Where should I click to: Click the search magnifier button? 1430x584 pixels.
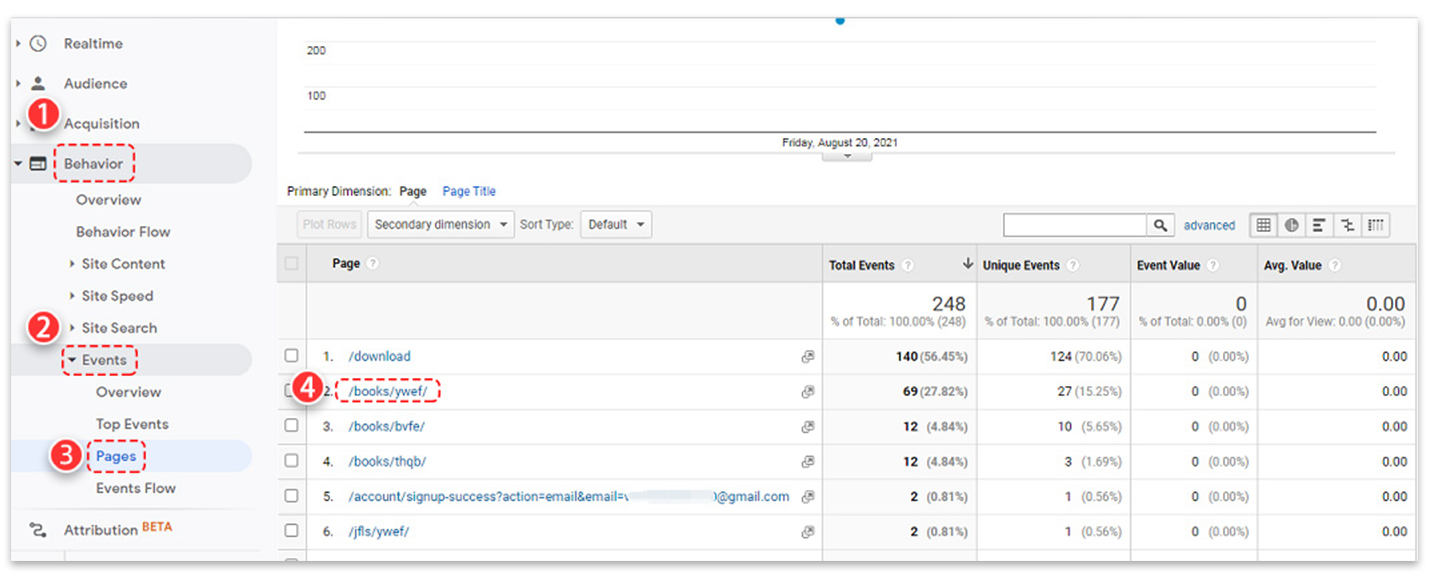(1160, 225)
